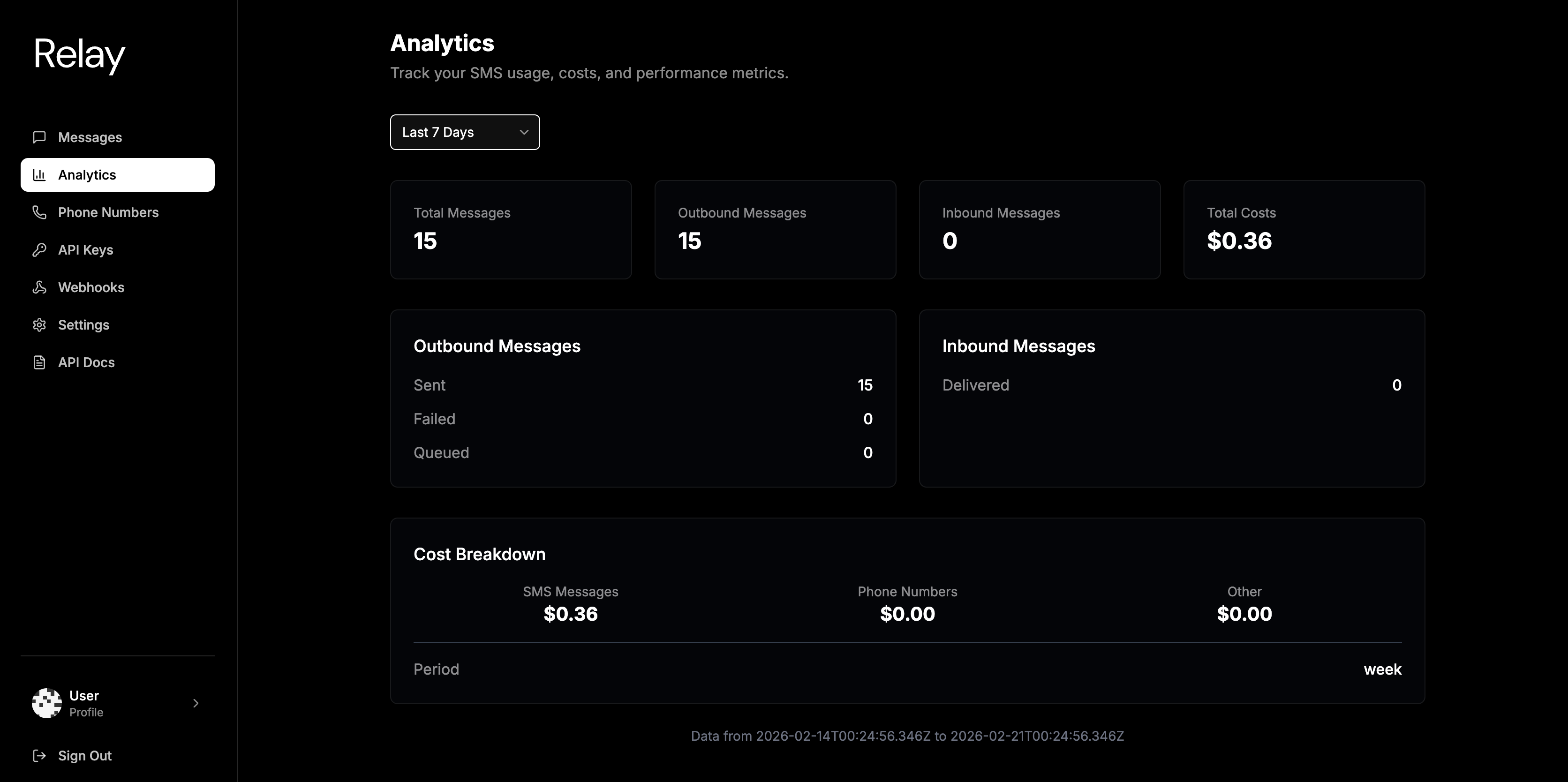Click the API Docs document icon

pyautogui.click(x=39, y=363)
